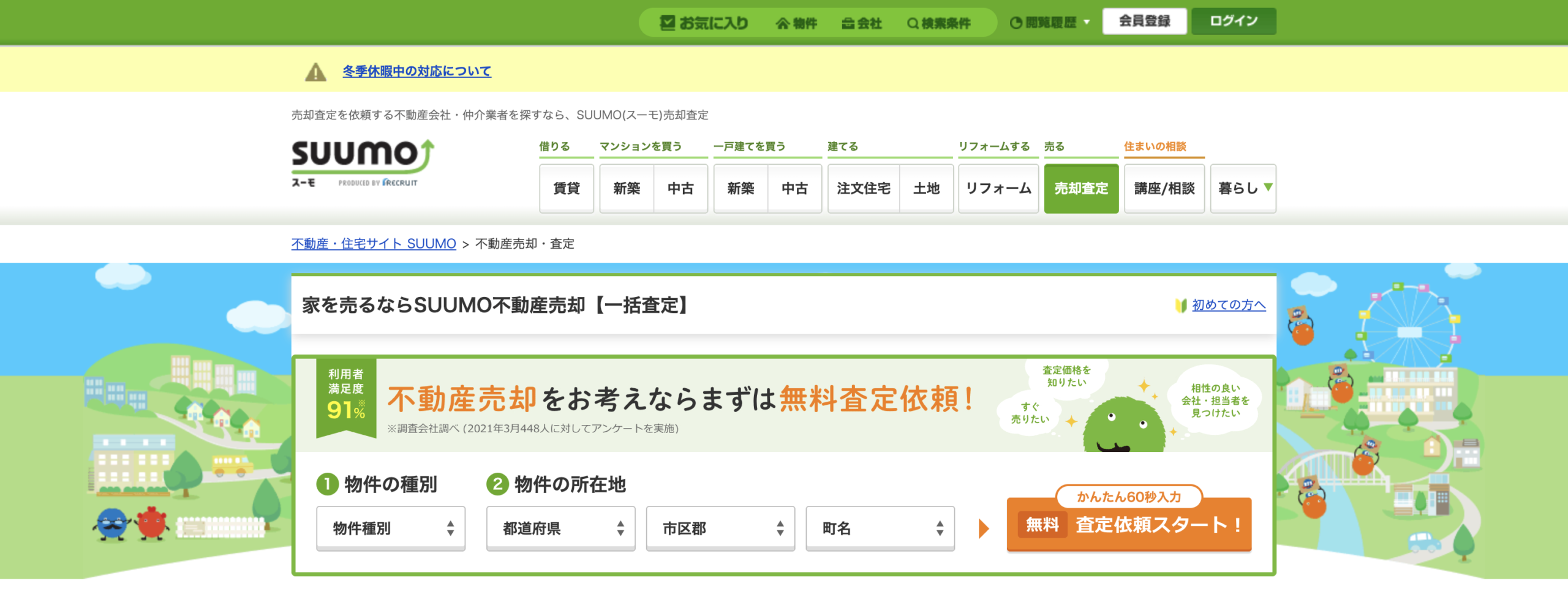Open the 町名 town name dropdown

click(880, 528)
